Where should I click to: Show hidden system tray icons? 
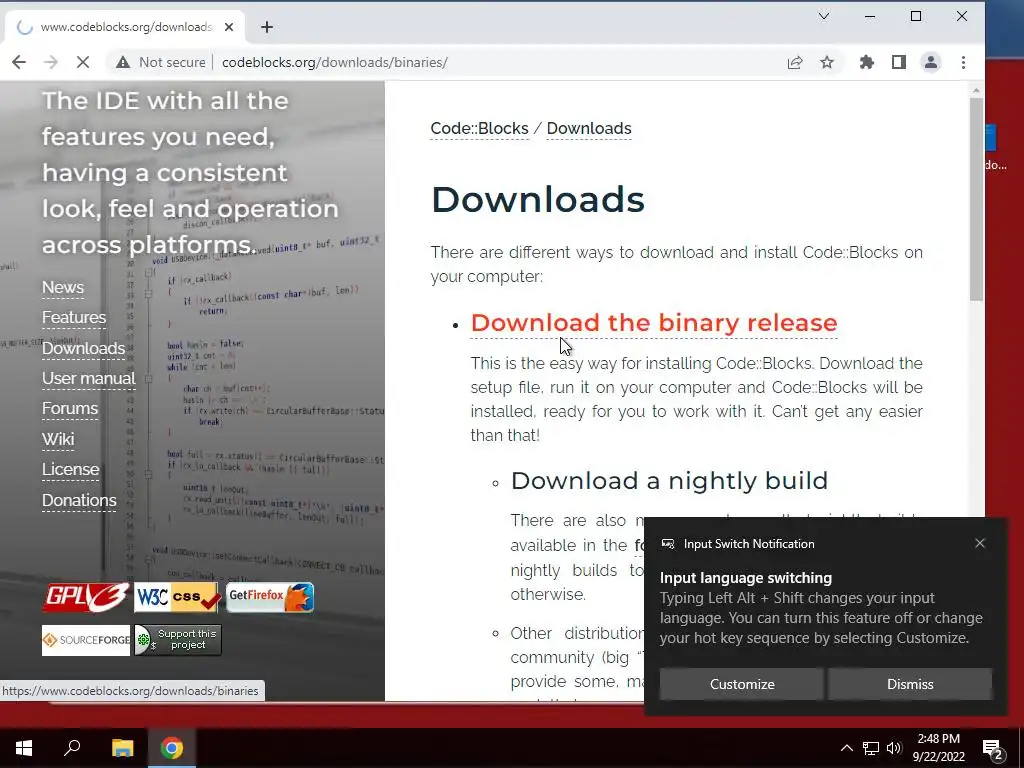click(846, 748)
